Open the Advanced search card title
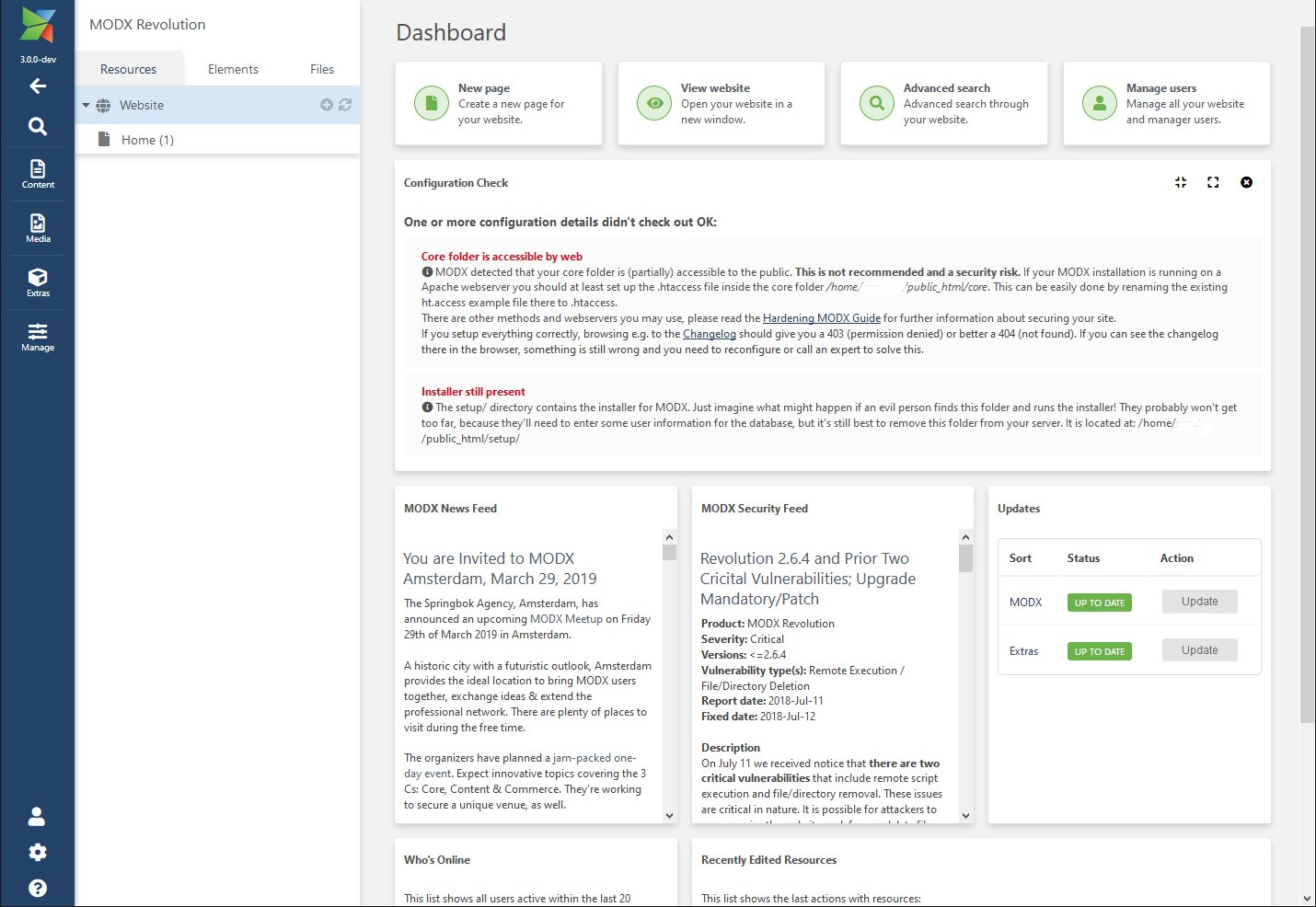The image size is (1316, 907). [947, 88]
